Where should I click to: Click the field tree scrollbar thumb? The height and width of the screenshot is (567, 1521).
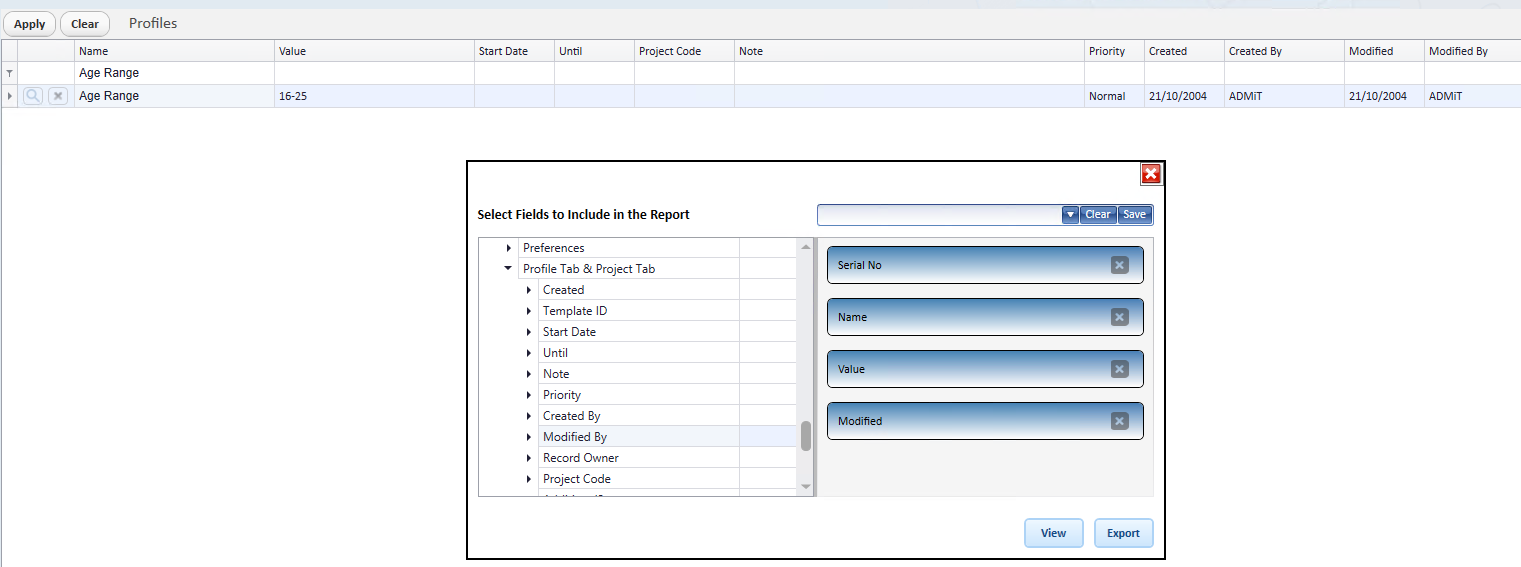pos(806,436)
